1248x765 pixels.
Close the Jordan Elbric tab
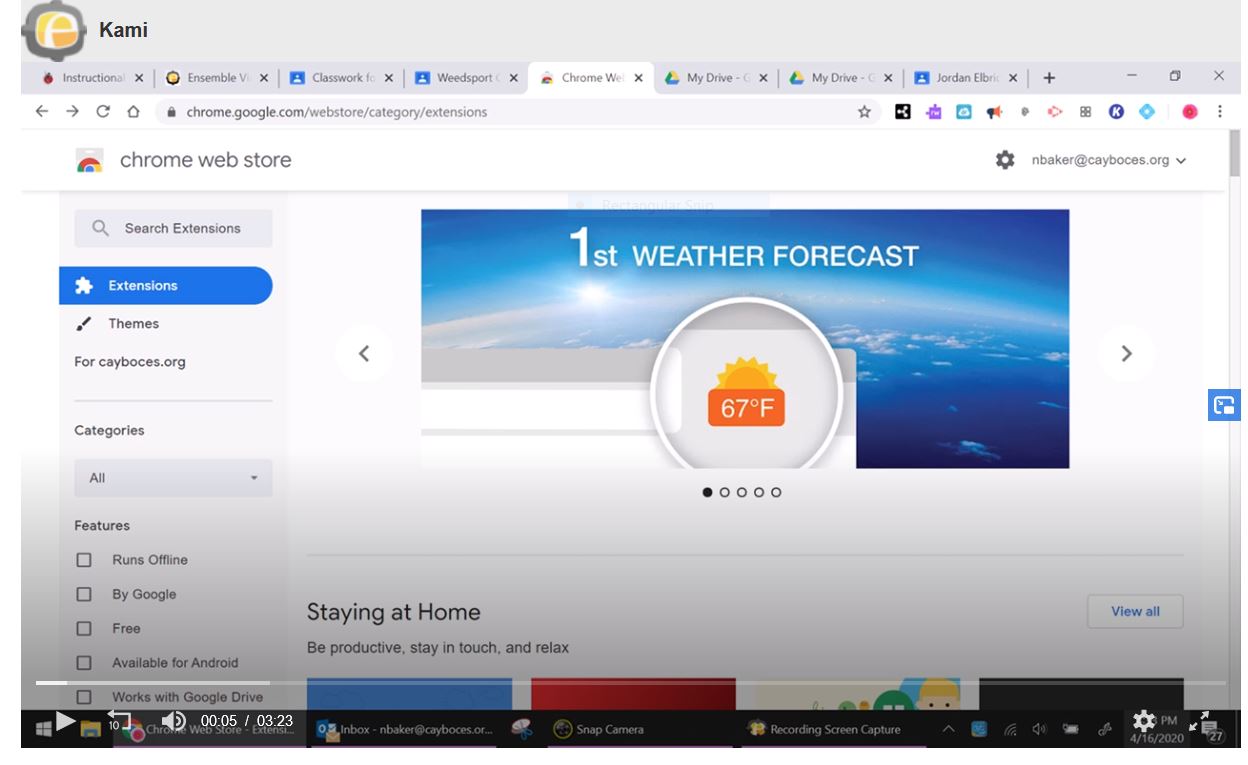click(1013, 78)
